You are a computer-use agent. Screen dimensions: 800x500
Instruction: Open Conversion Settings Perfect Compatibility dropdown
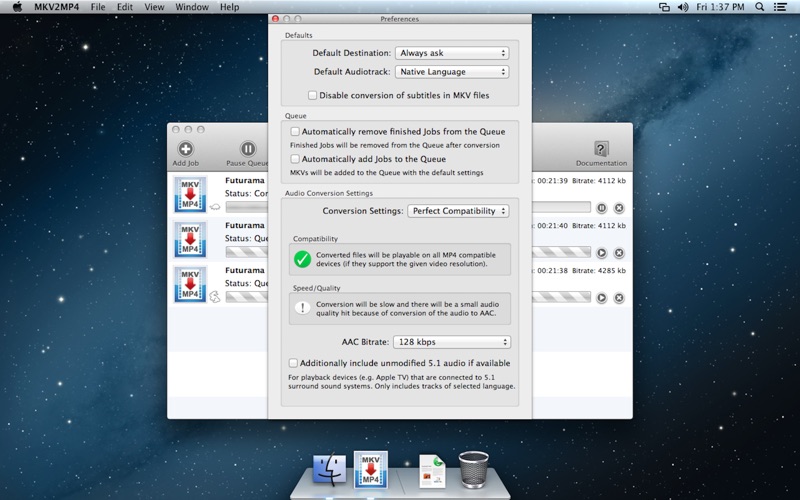click(x=458, y=211)
